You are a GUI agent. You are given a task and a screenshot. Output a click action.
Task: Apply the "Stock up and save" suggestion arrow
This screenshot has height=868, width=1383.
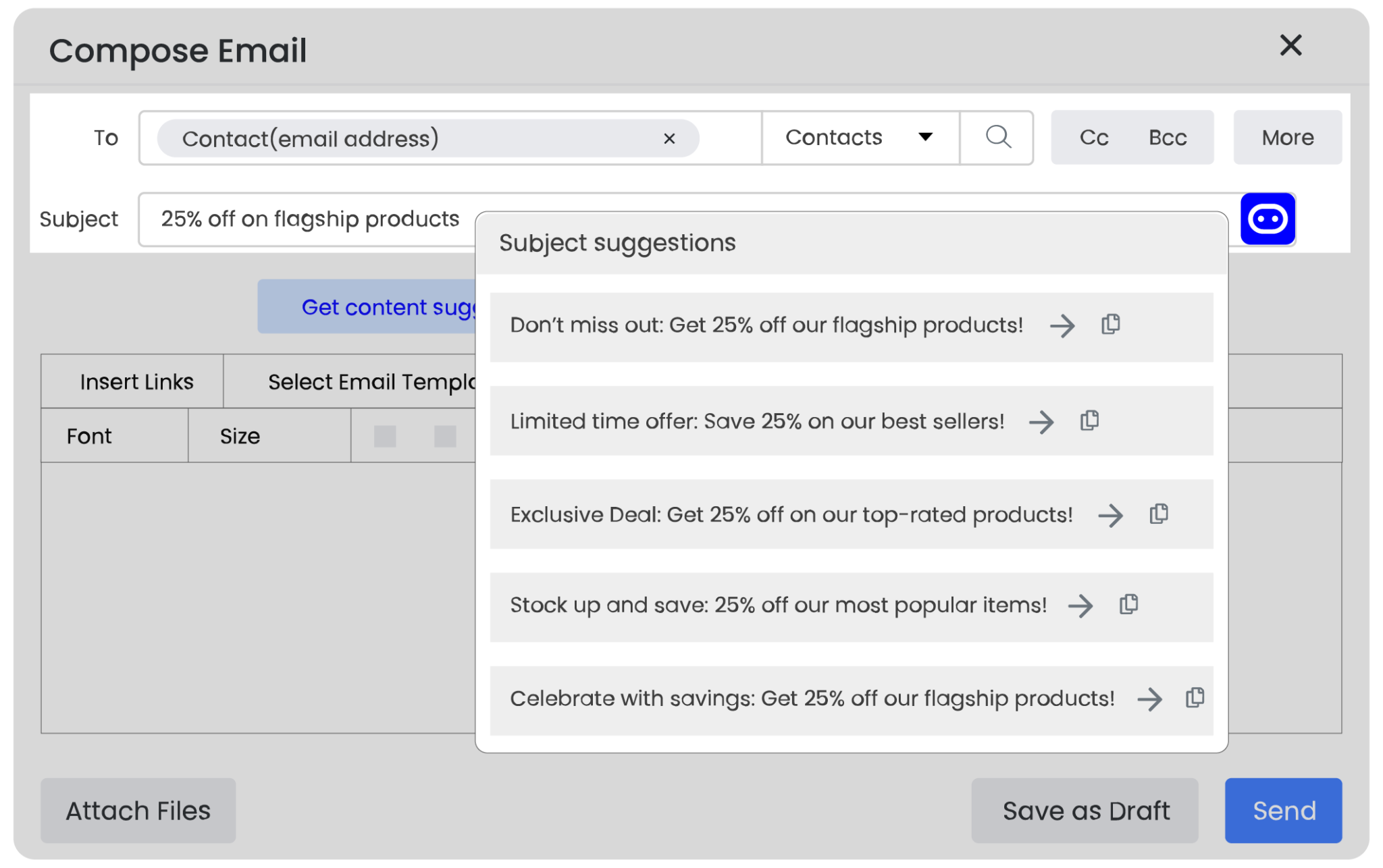(1080, 606)
